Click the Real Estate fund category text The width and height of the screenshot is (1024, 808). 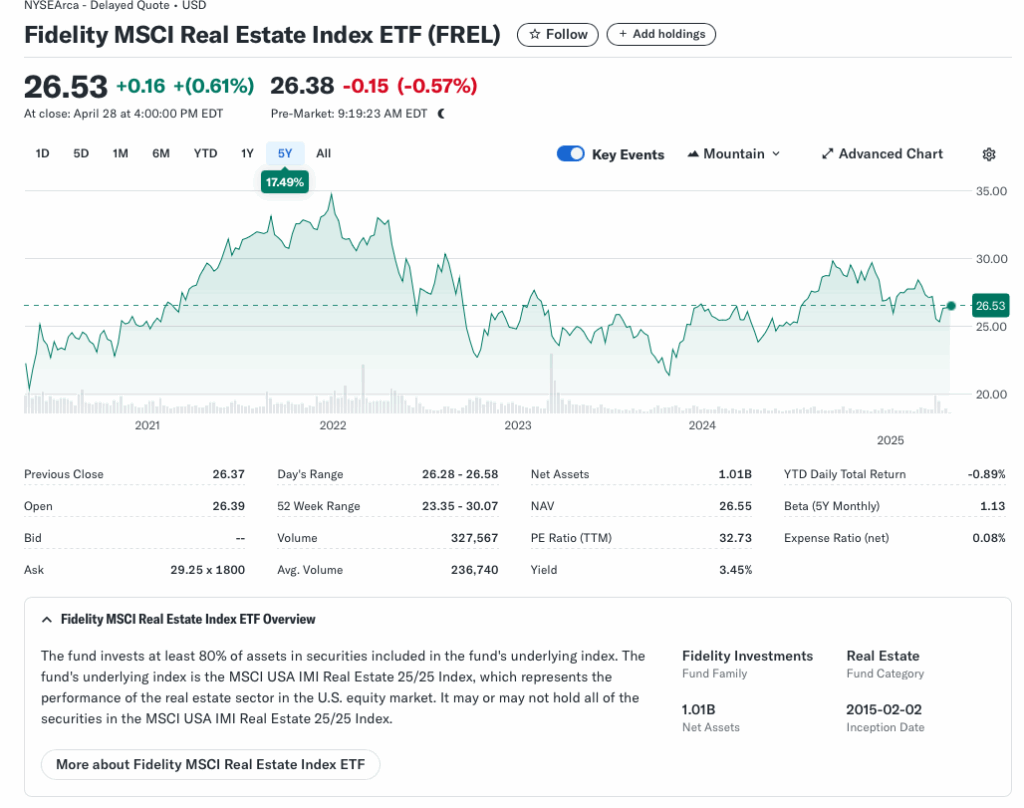[883, 656]
